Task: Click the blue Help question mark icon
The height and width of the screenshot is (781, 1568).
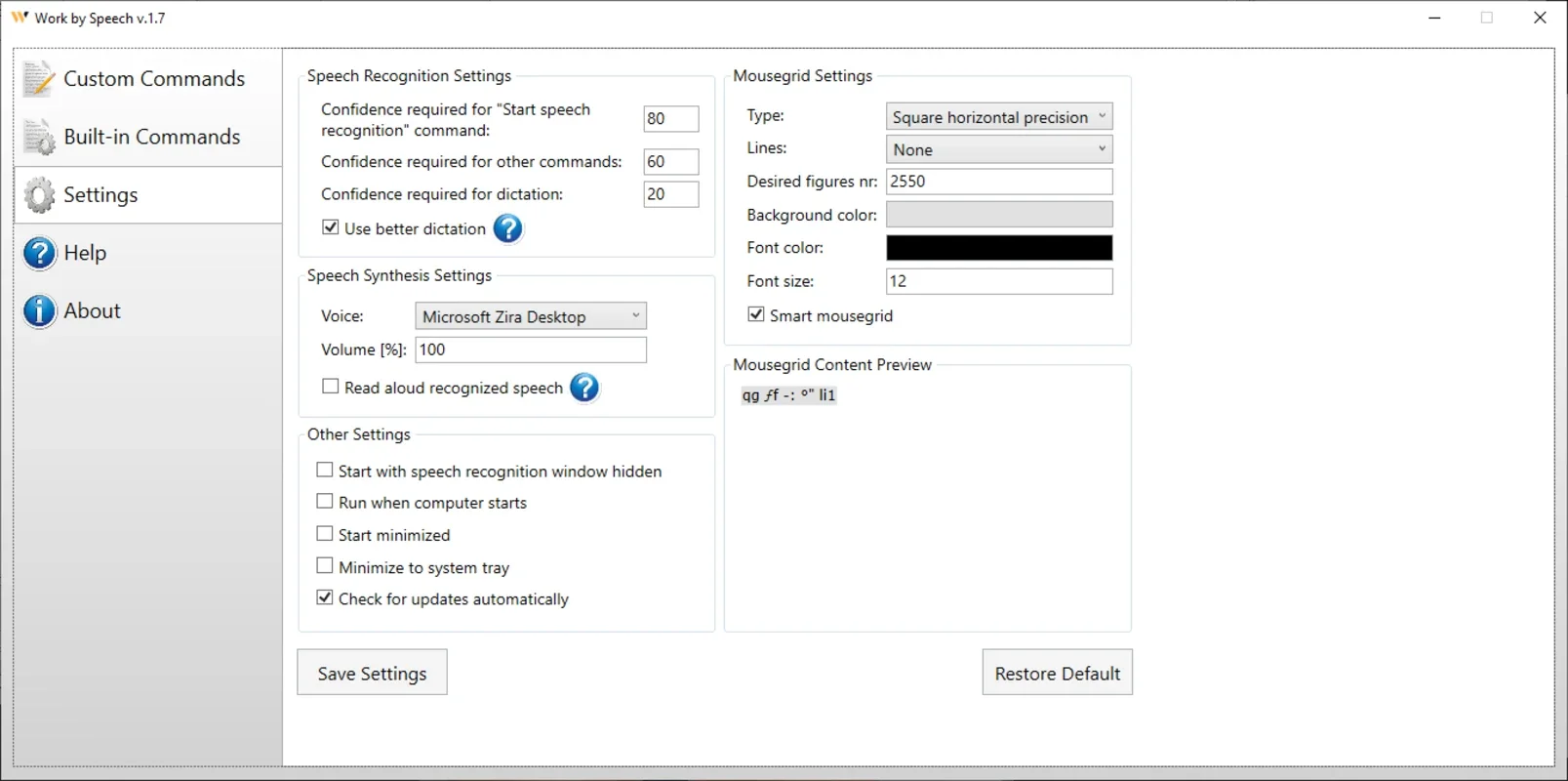Action: click(x=39, y=253)
